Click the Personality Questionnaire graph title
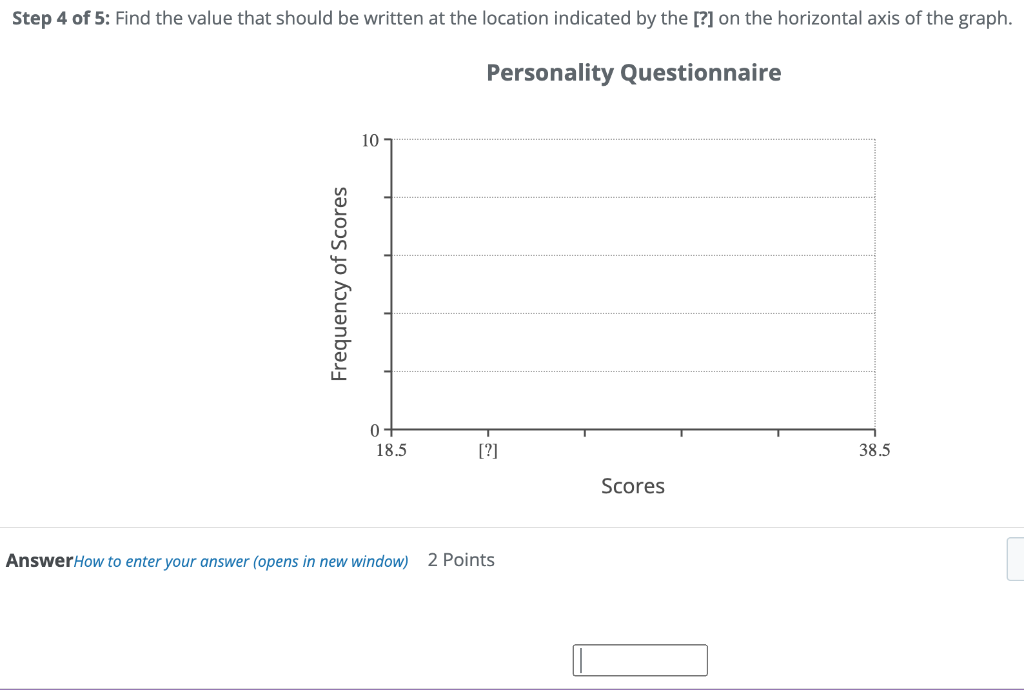 click(x=633, y=72)
